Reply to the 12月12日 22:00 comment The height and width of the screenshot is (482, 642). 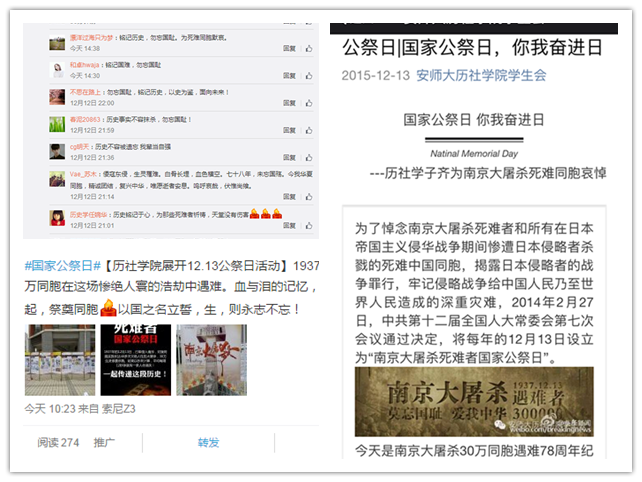(x=289, y=103)
